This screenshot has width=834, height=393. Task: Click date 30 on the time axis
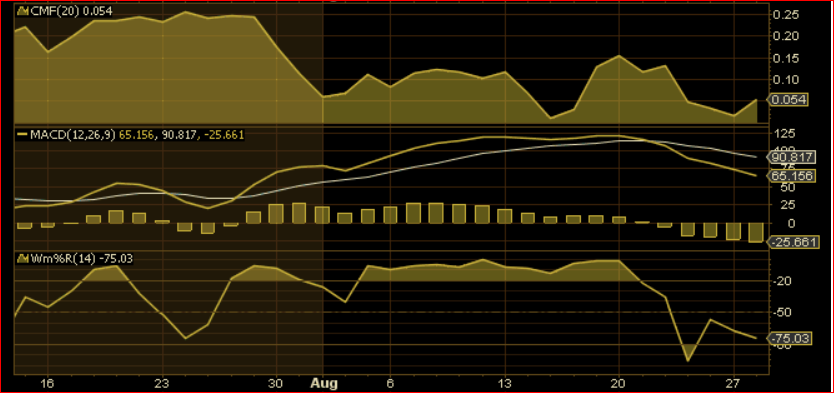pos(276,383)
